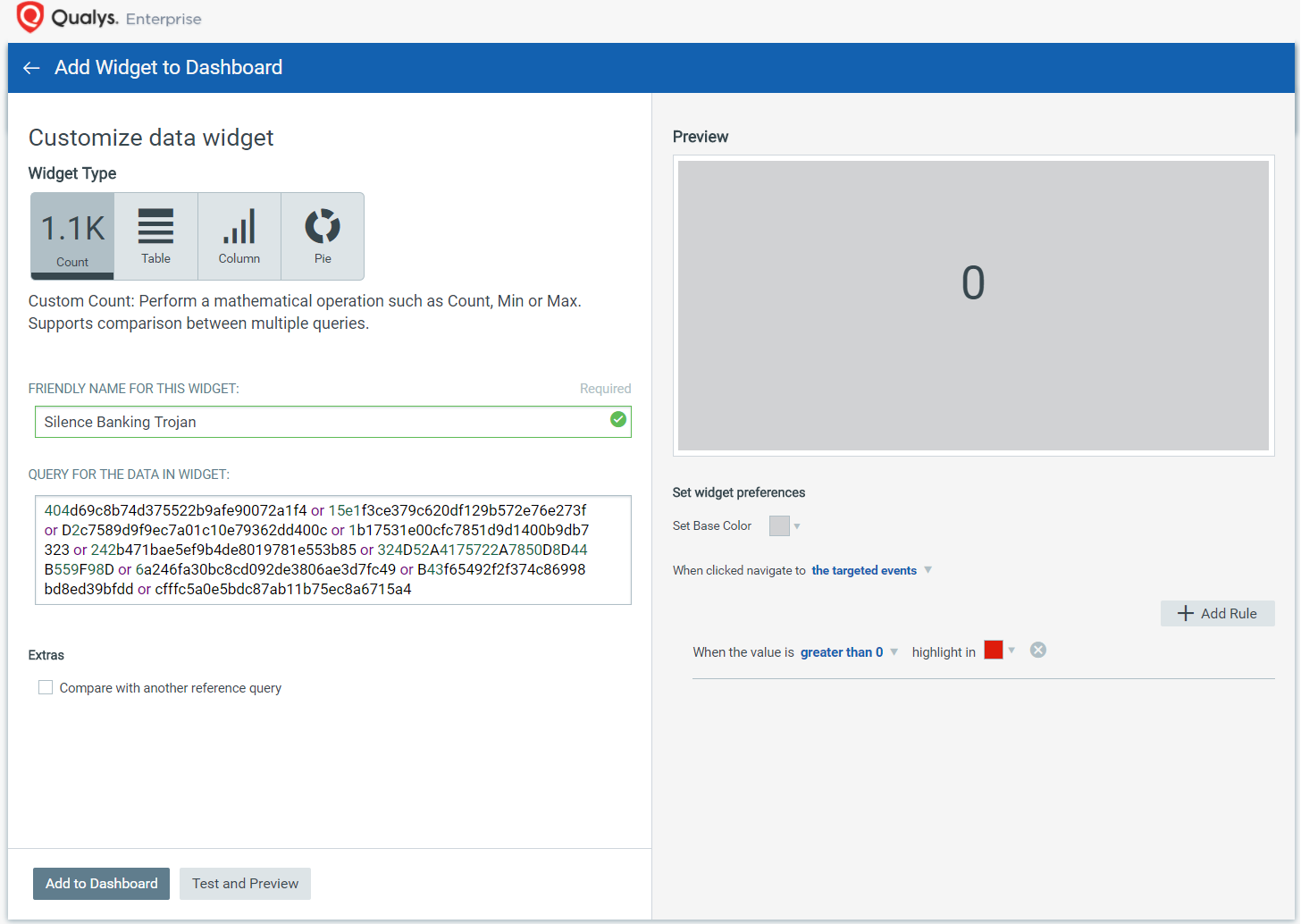Click Add to Dashboard button
Screen dimensions: 1301x924
102,883
